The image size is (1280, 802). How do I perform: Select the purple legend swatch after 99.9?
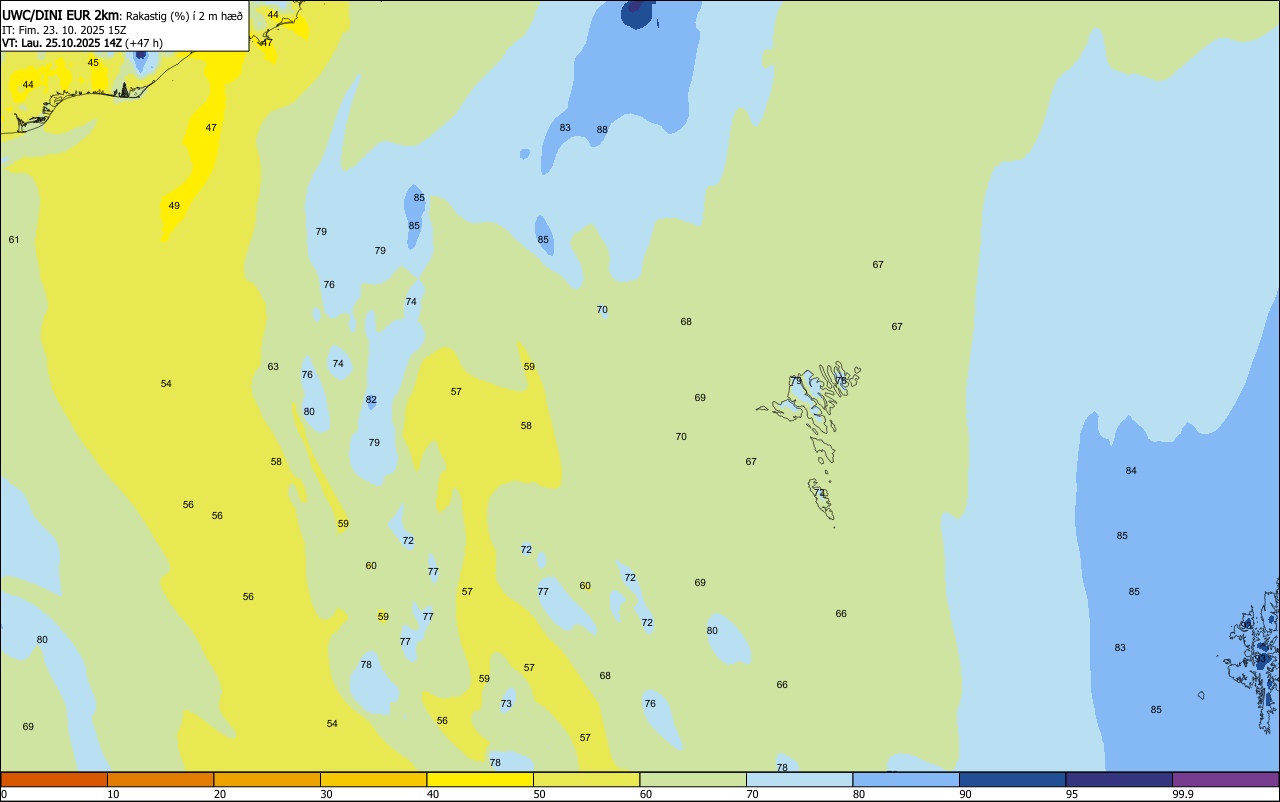point(1225,779)
